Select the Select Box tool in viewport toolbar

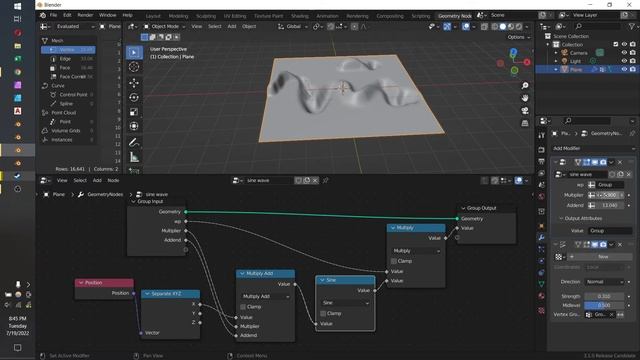tap(134, 52)
